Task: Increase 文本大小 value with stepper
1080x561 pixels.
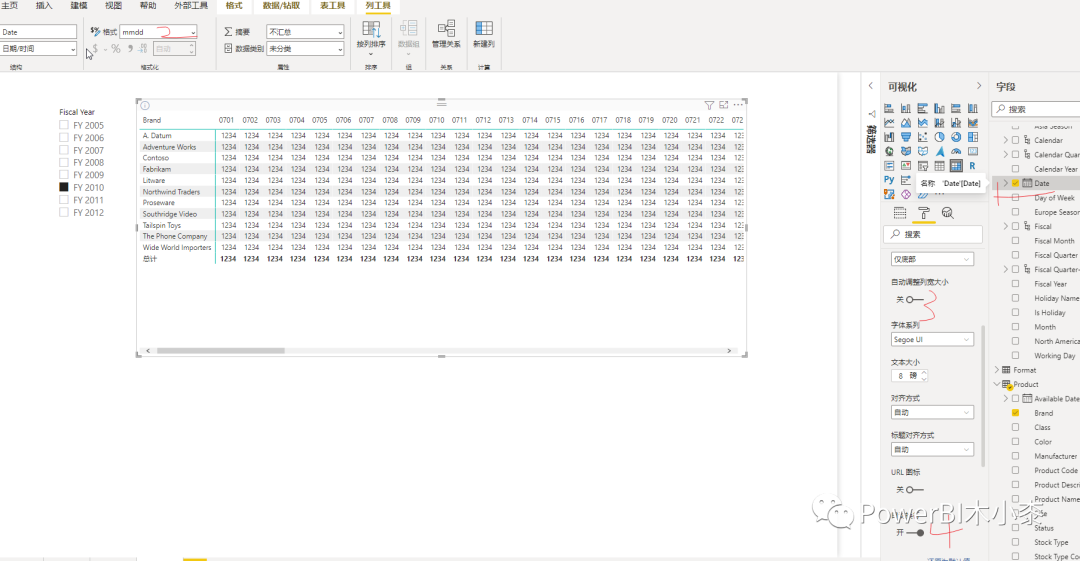Action: 924,373
